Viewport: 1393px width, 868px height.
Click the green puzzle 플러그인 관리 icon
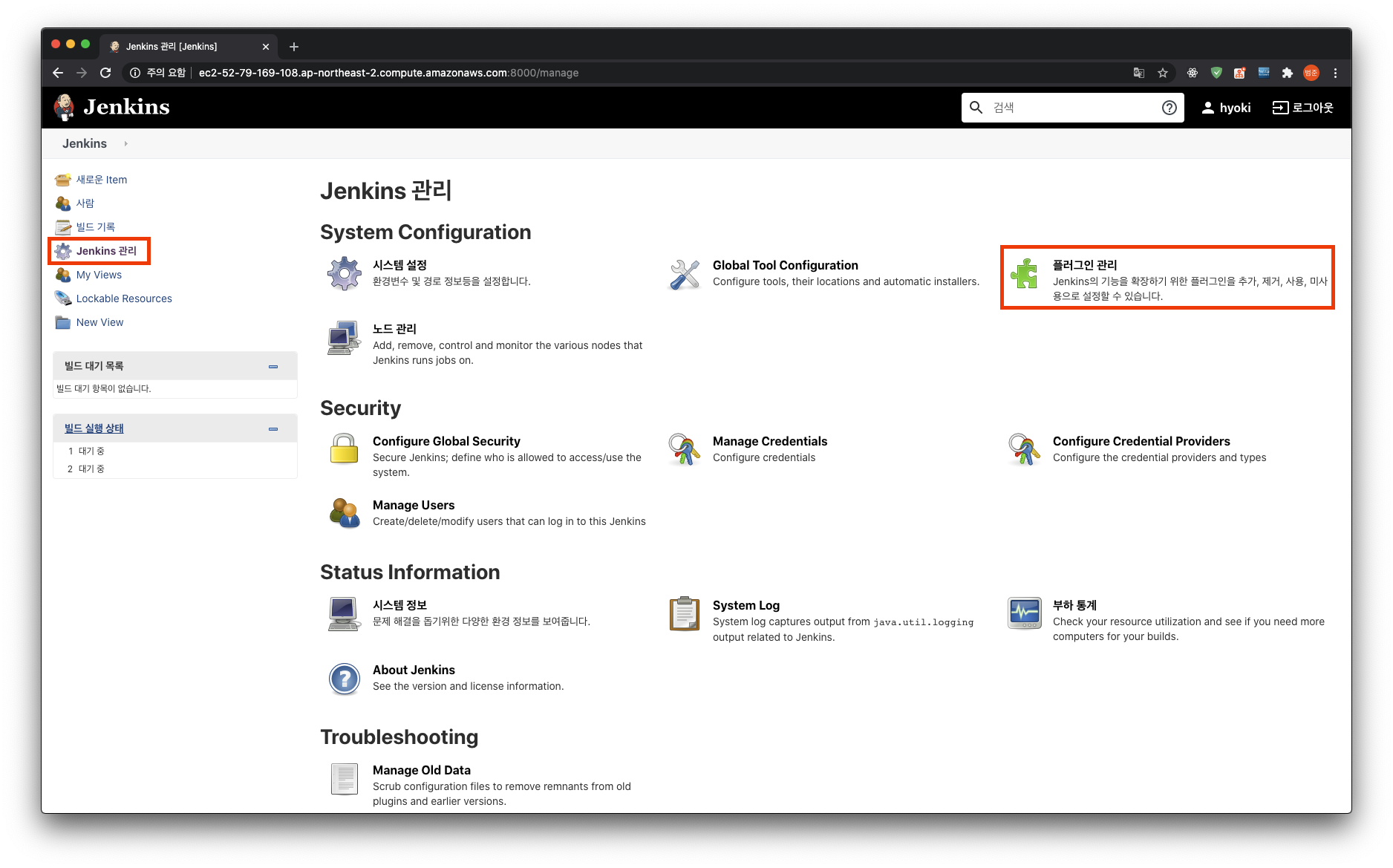coord(1025,273)
